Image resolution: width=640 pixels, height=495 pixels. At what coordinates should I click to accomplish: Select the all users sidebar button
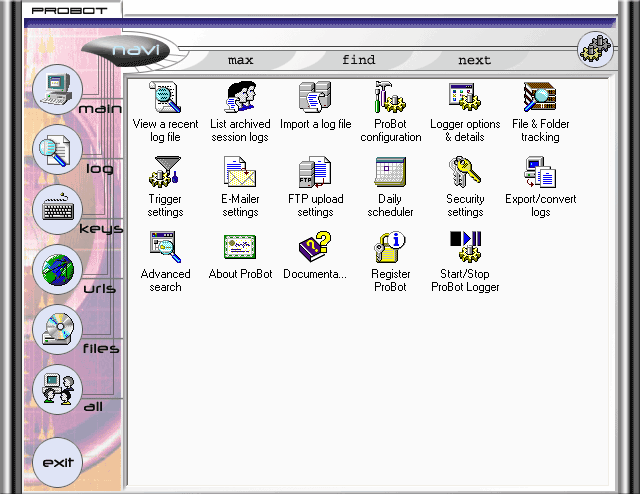pyautogui.click(x=58, y=390)
